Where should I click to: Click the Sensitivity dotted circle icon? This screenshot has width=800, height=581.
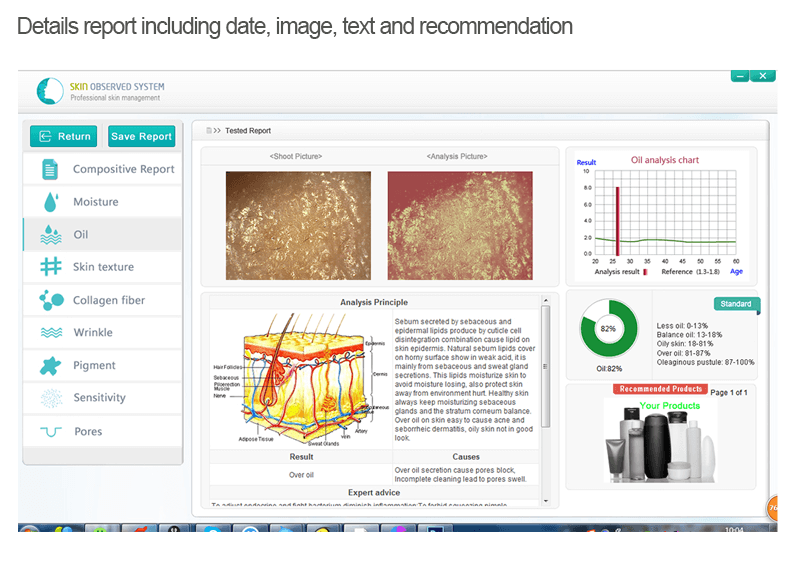[x=51, y=398]
